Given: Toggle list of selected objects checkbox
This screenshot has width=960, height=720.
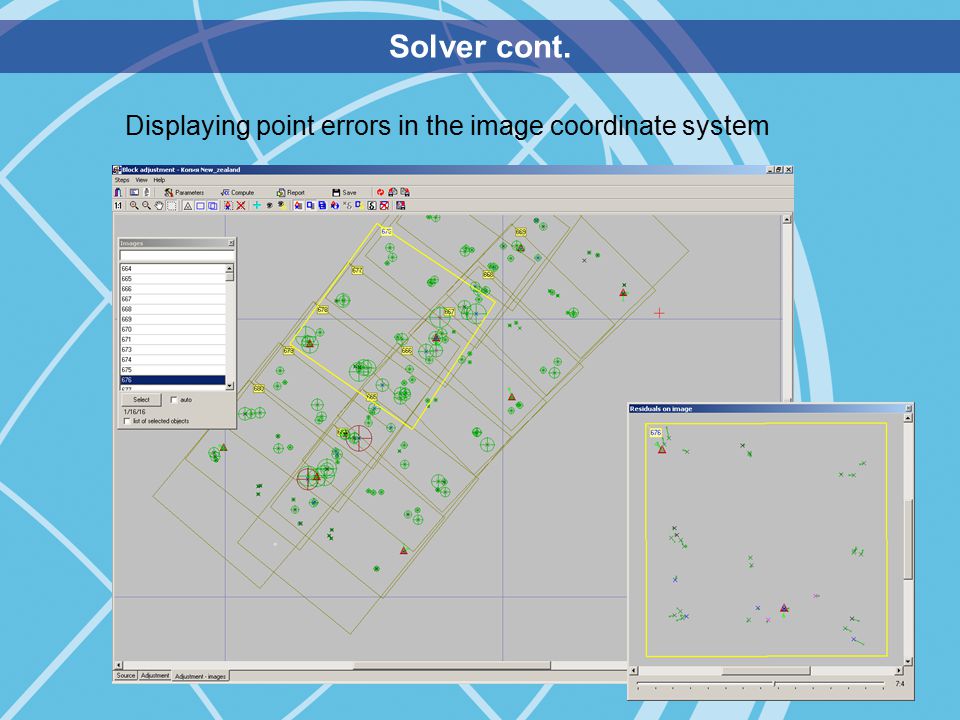Looking at the screenshot, I should click(x=127, y=421).
